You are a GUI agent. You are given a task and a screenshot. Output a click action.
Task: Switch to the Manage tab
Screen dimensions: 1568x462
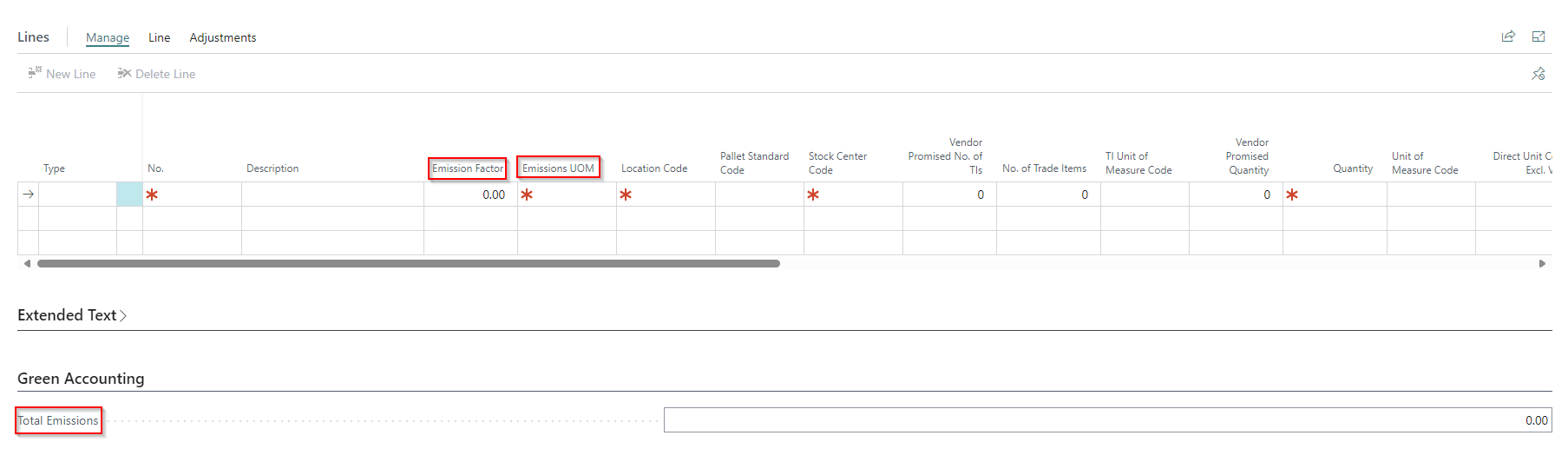point(108,37)
